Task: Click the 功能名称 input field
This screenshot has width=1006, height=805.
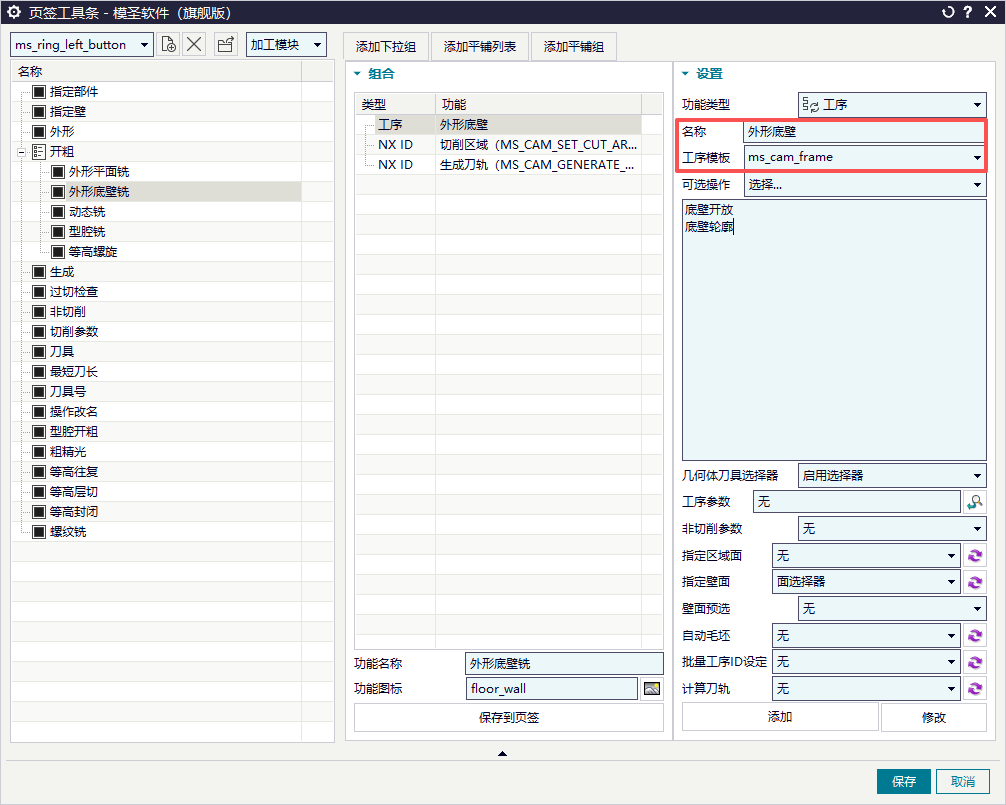Action: click(564, 663)
